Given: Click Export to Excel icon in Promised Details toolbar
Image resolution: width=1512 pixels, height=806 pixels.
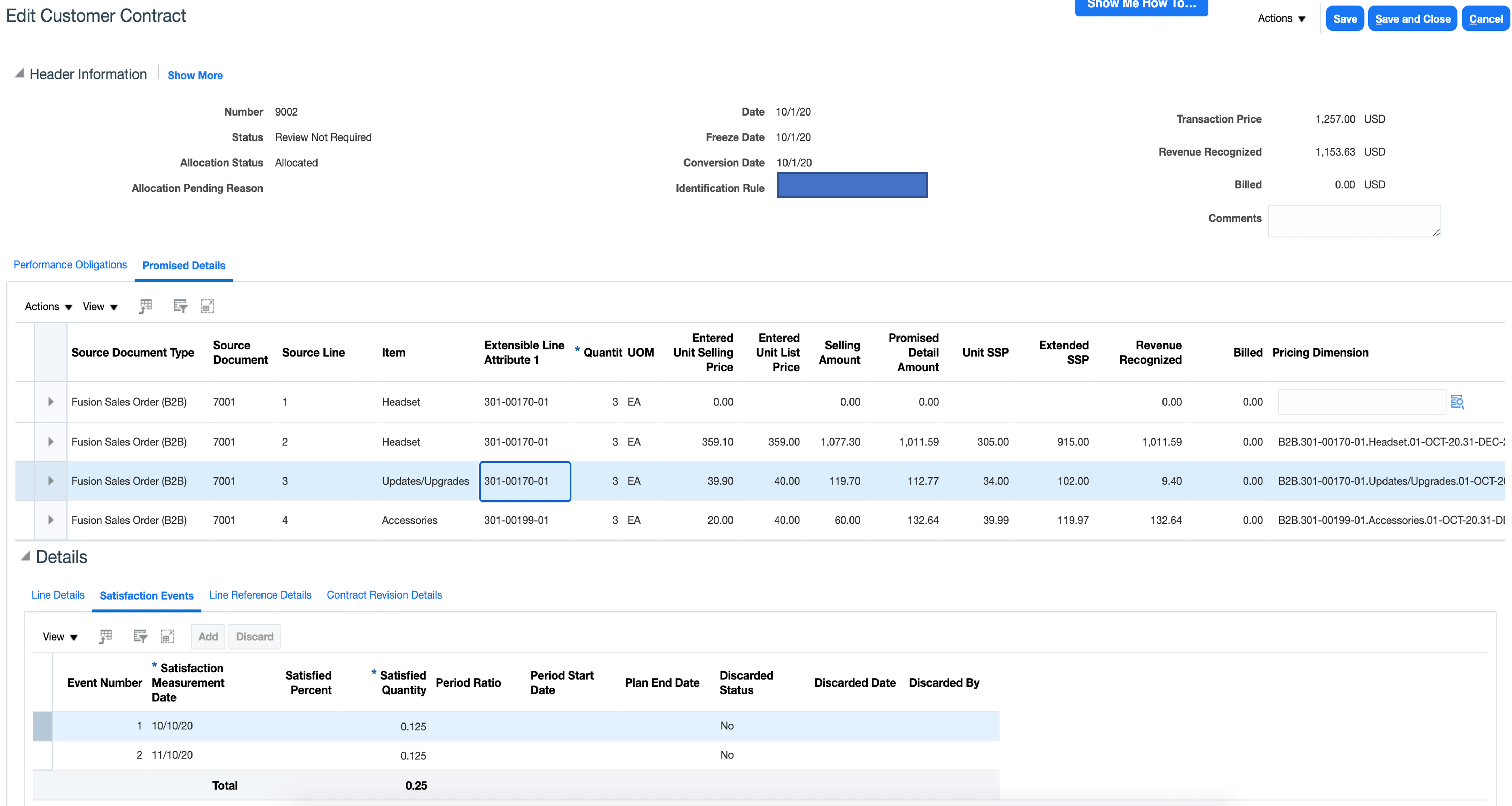Looking at the screenshot, I should pos(146,306).
